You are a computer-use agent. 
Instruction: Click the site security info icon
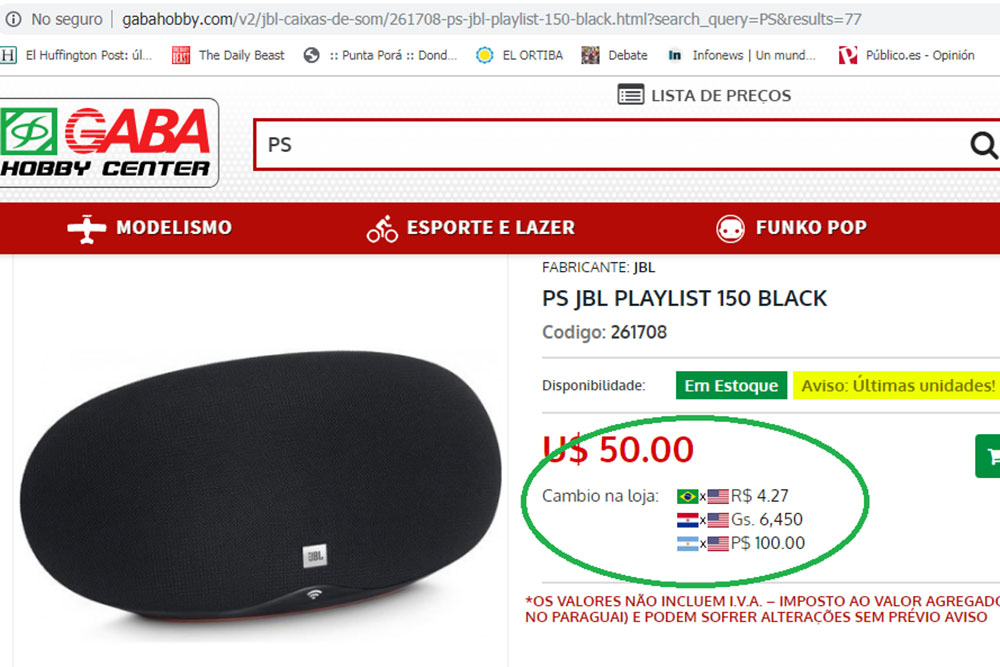[x=13, y=19]
